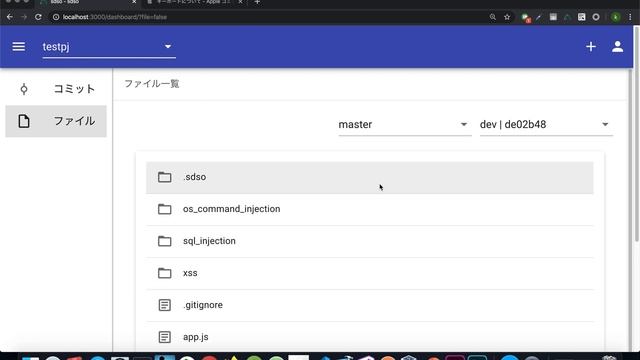The image size is (640, 360).
Task: Switch to the second browser tab
Action: pos(195,2)
